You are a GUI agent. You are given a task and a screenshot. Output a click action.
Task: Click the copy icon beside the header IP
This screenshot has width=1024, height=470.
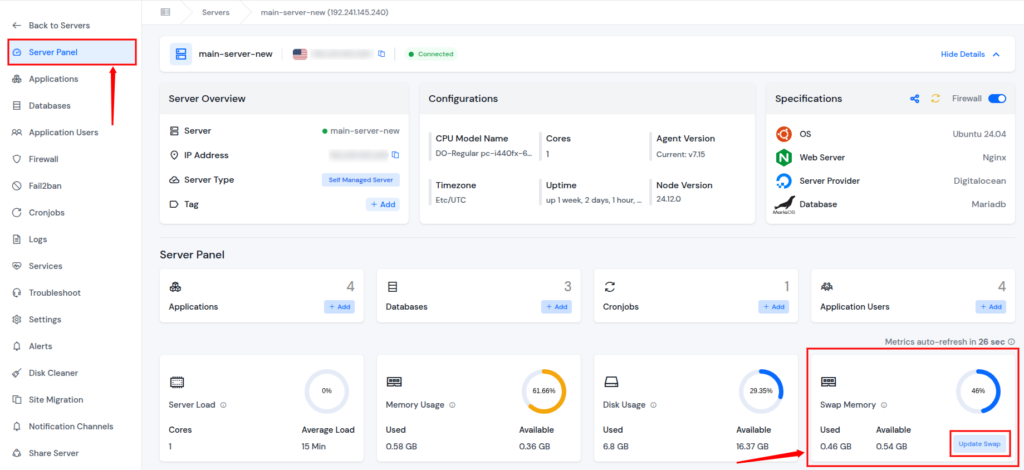(381, 54)
